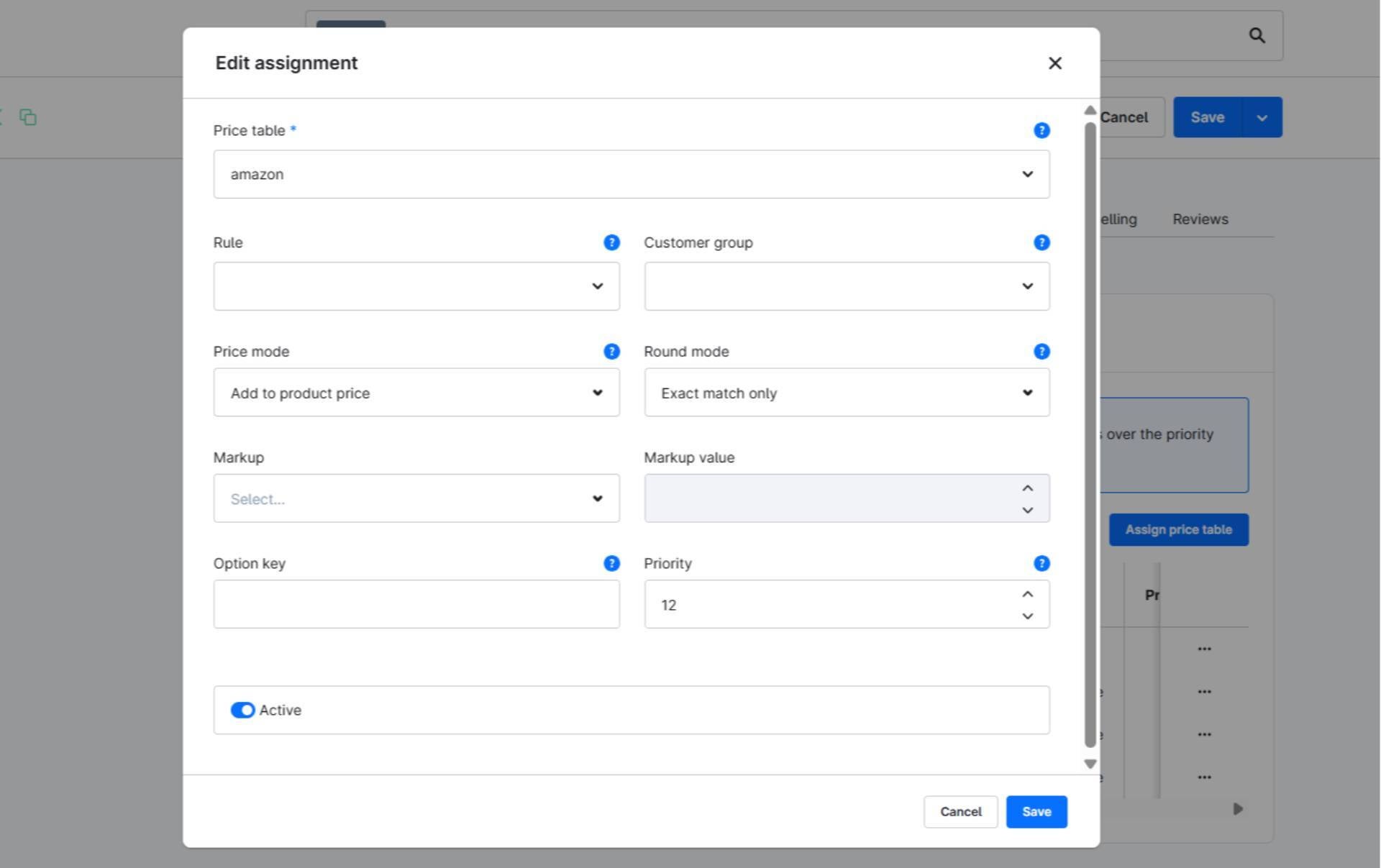The width and height of the screenshot is (1381, 868).
Task: Expand the Customer group dropdown
Action: 847,286
